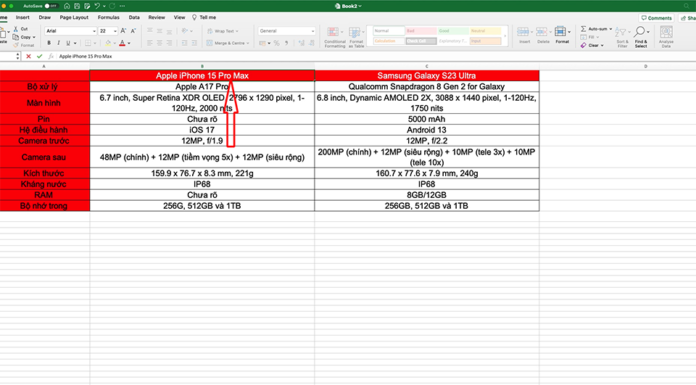Click the fill colour bucket icon
Image resolution: width=696 pixels, height=385 pixels.
[108, 43]
